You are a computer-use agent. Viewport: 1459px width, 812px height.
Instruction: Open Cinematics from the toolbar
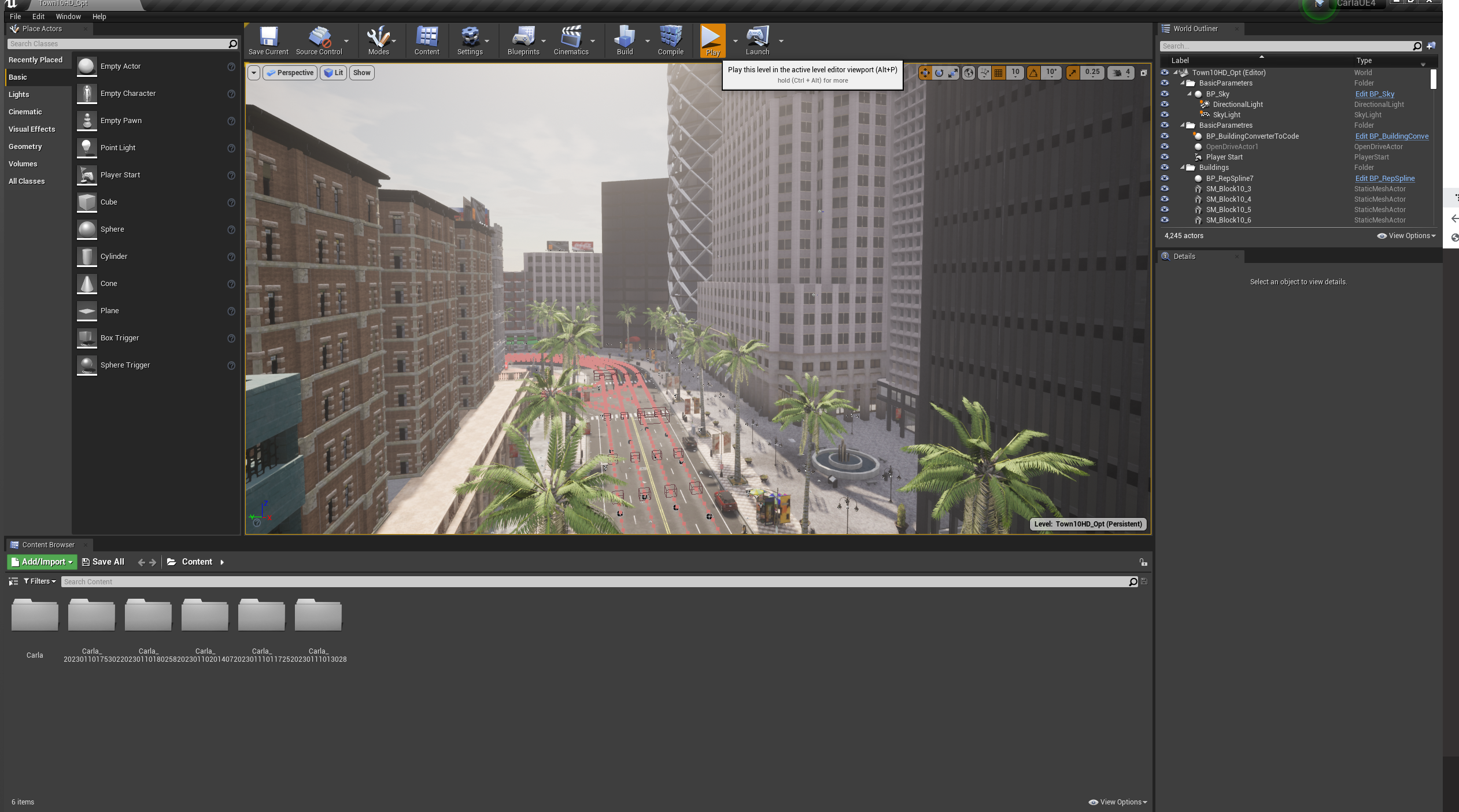[571, 40]
